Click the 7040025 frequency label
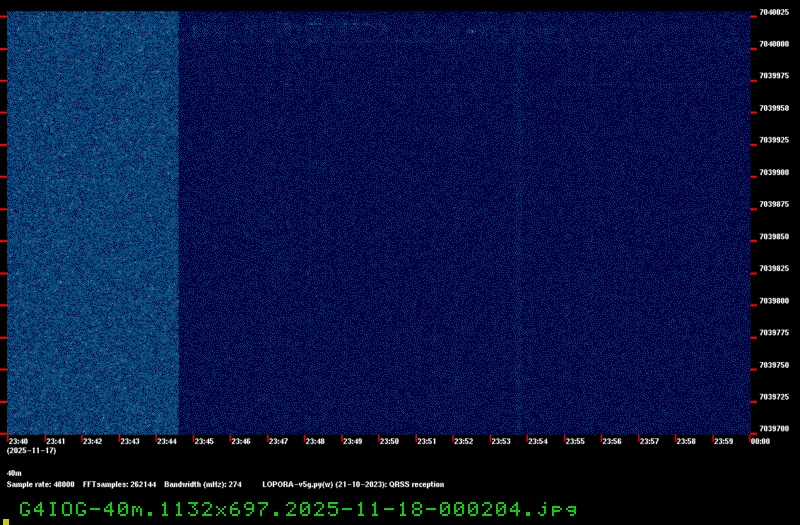 coord(774,13)
